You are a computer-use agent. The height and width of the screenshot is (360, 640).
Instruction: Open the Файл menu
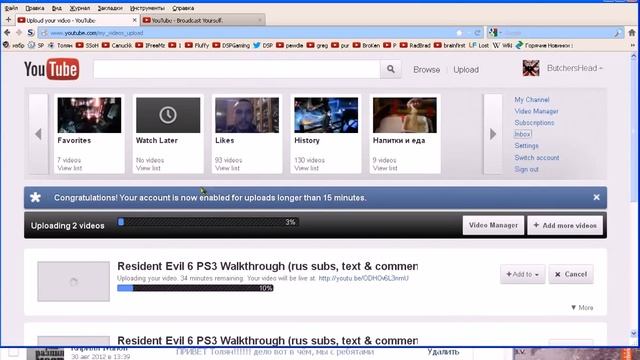pos(11,8)
